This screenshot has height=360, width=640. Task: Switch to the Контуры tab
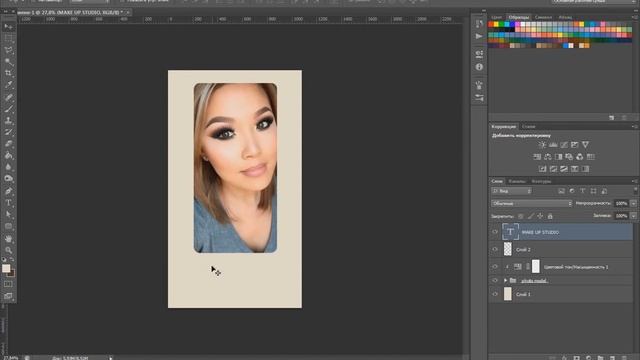541,181
